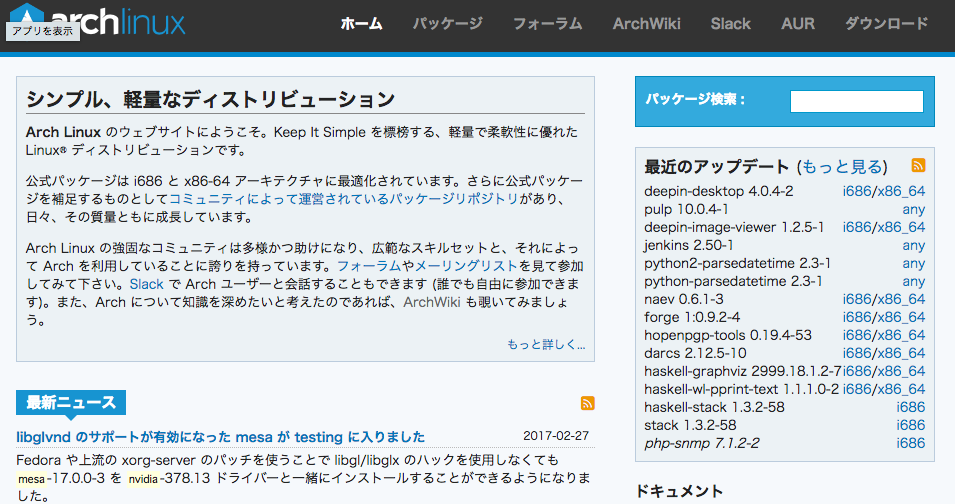Screen dimensions: 955x504
Task: Focus the パッケージ検索 input field
Action: click(x=856, y=101)
